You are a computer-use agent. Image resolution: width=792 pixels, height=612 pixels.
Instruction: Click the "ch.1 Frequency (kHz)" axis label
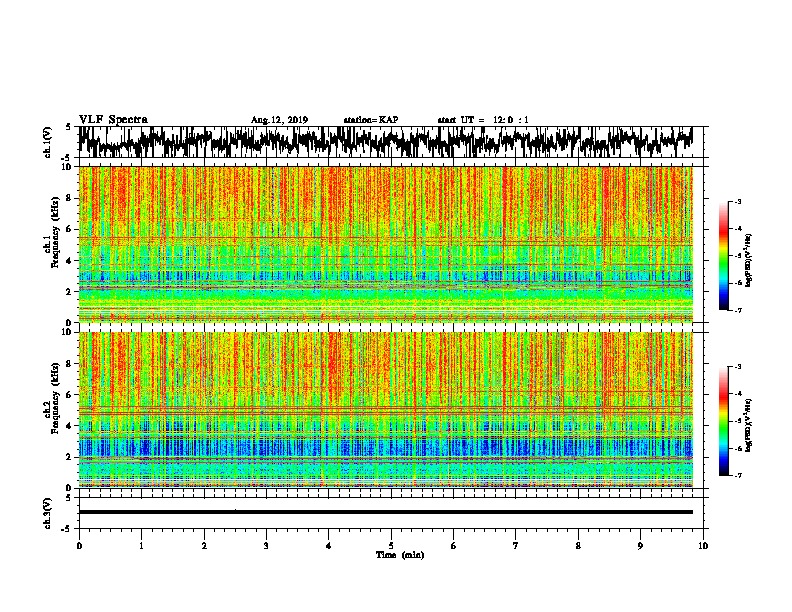pos(51,232)
